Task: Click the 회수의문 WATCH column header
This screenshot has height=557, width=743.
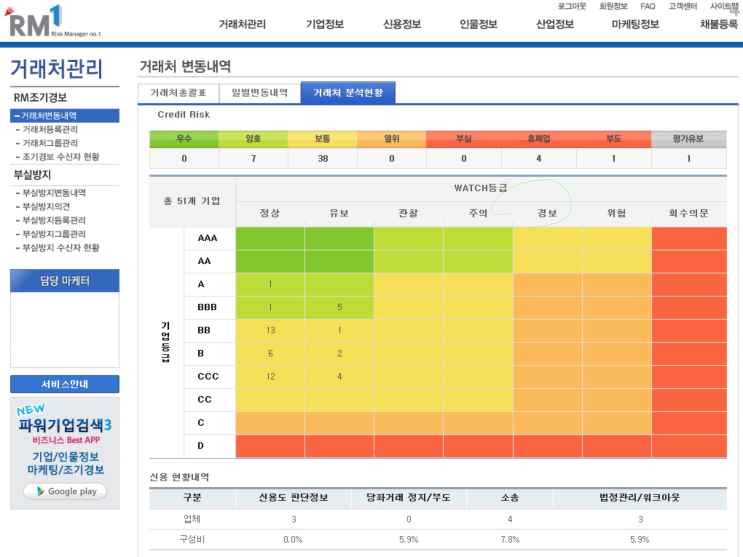Action: [x=689, y=213]
